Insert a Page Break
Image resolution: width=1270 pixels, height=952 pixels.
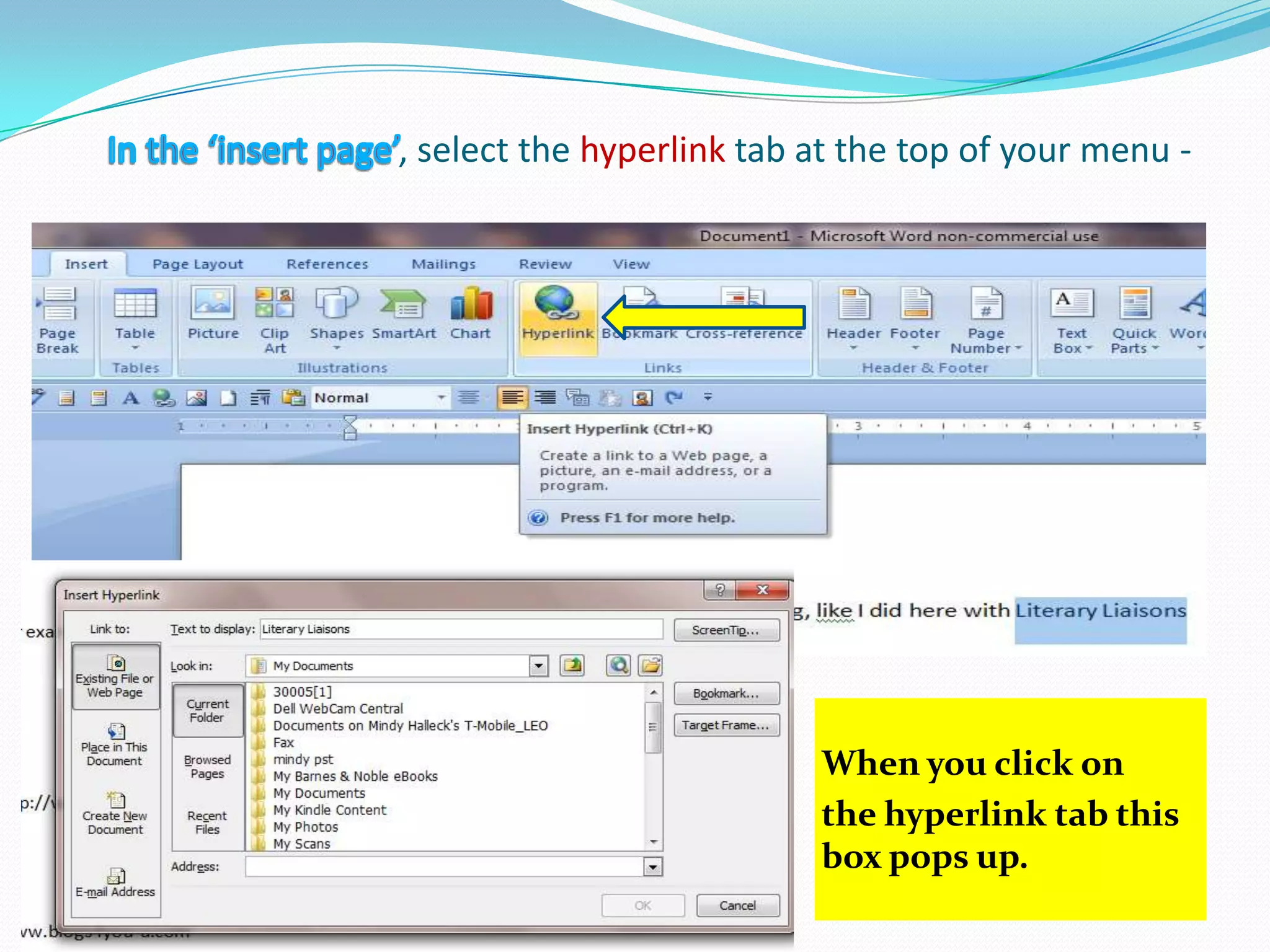[x=58, y=320]
